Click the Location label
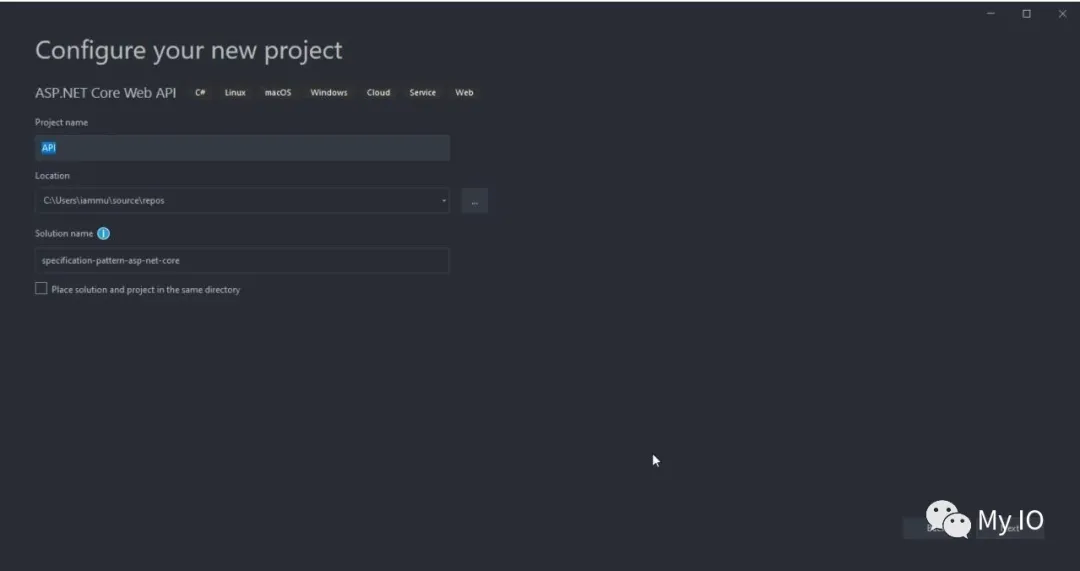 coord(52,176)
